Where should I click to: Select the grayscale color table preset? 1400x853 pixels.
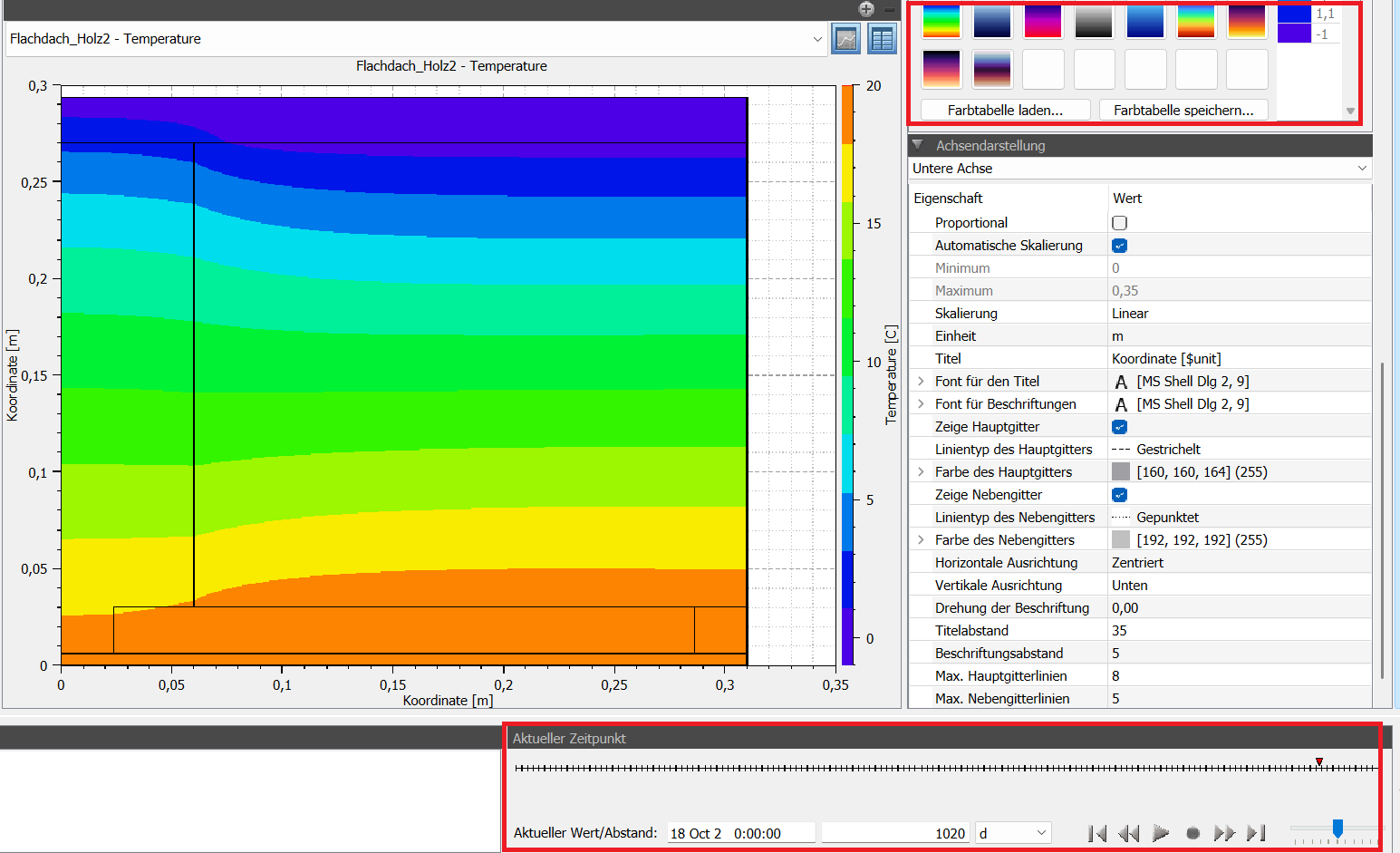tap(1094, 21)
